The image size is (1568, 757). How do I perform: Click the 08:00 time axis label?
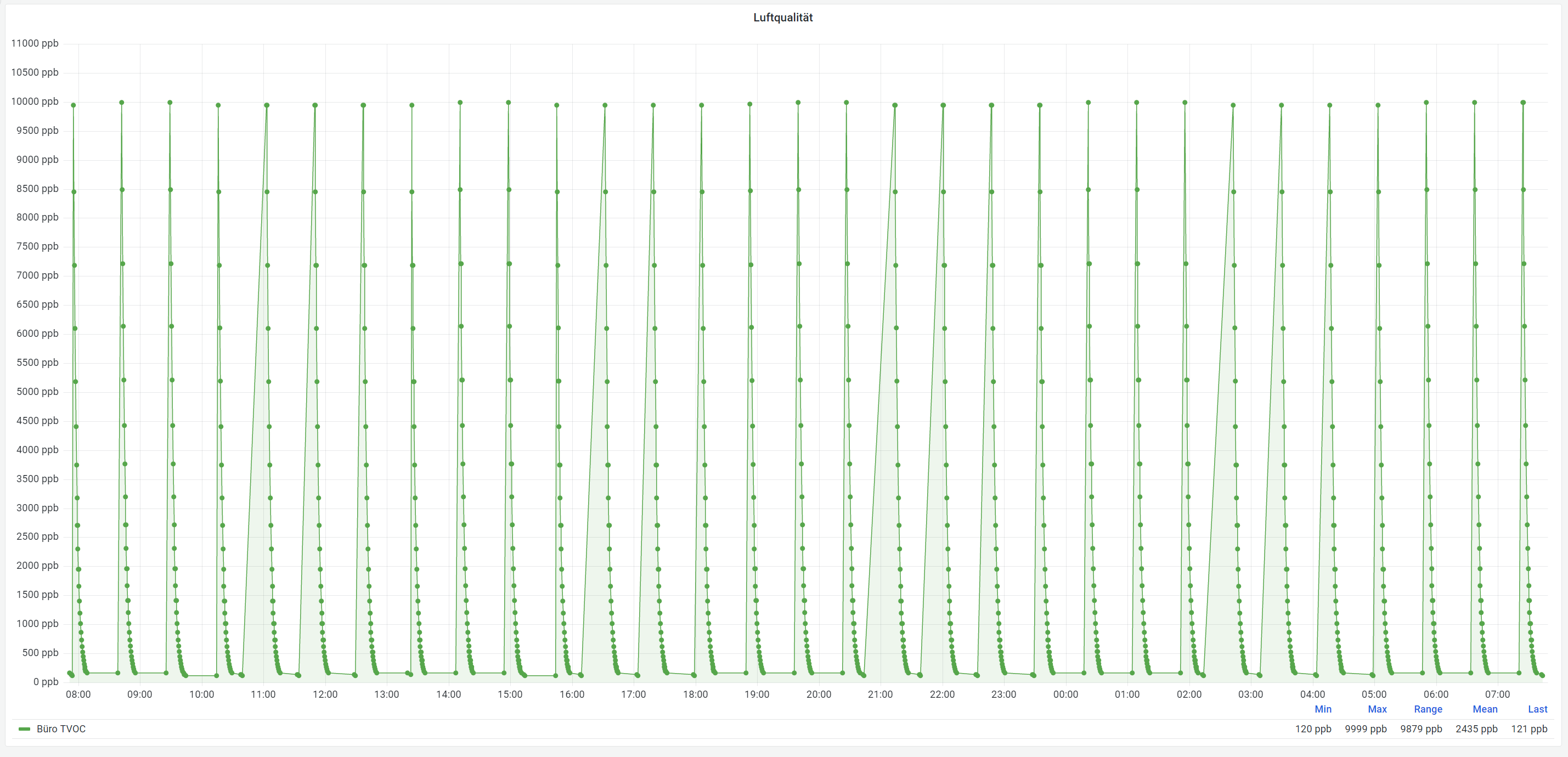point(78,694)
